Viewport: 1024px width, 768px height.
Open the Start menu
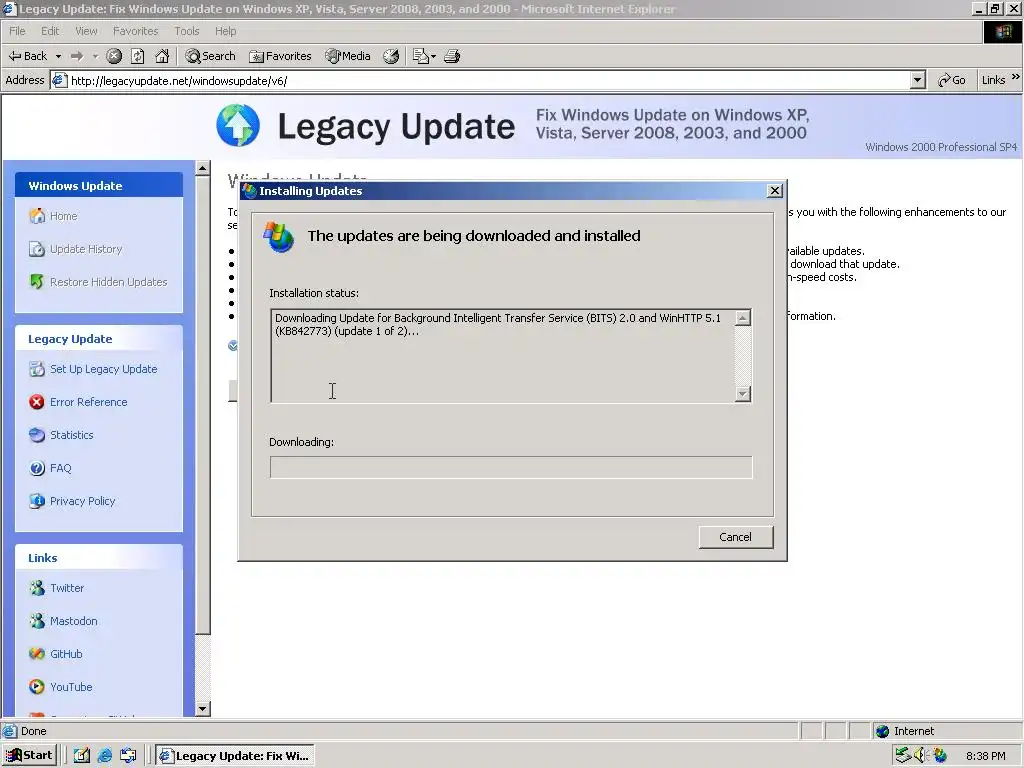coord(30,755)
